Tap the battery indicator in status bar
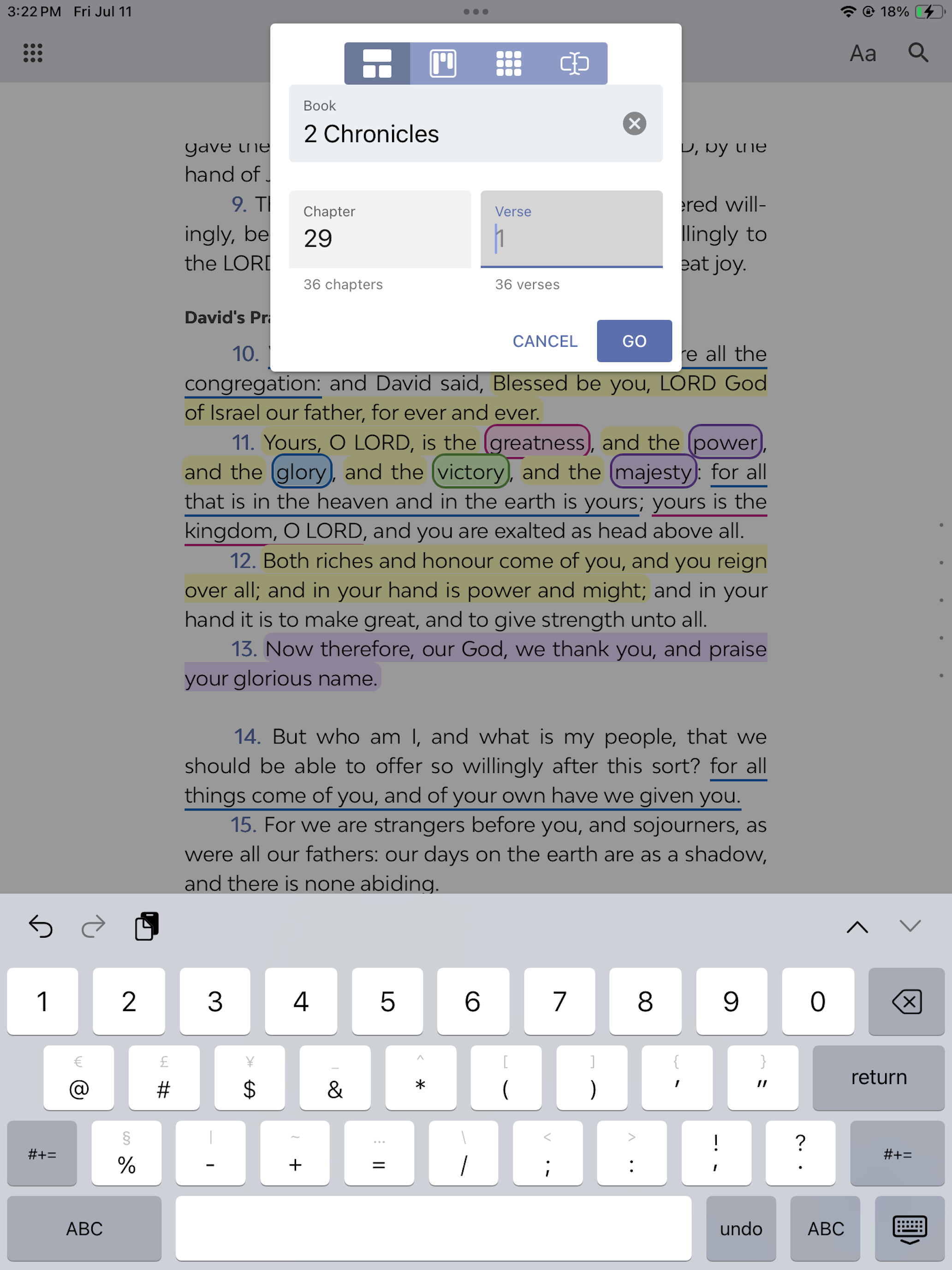 click(x=929, y=12)
